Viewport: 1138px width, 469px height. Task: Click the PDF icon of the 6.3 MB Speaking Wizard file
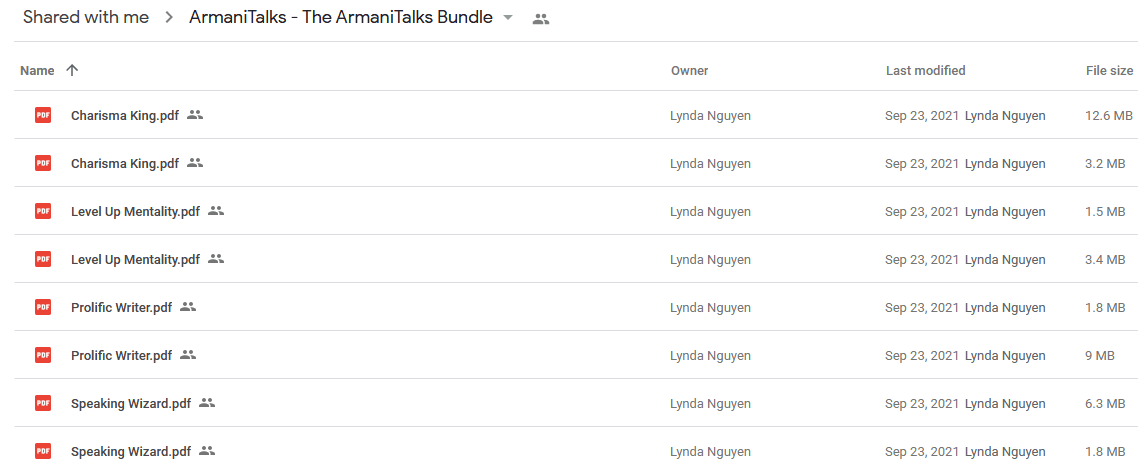43,403
